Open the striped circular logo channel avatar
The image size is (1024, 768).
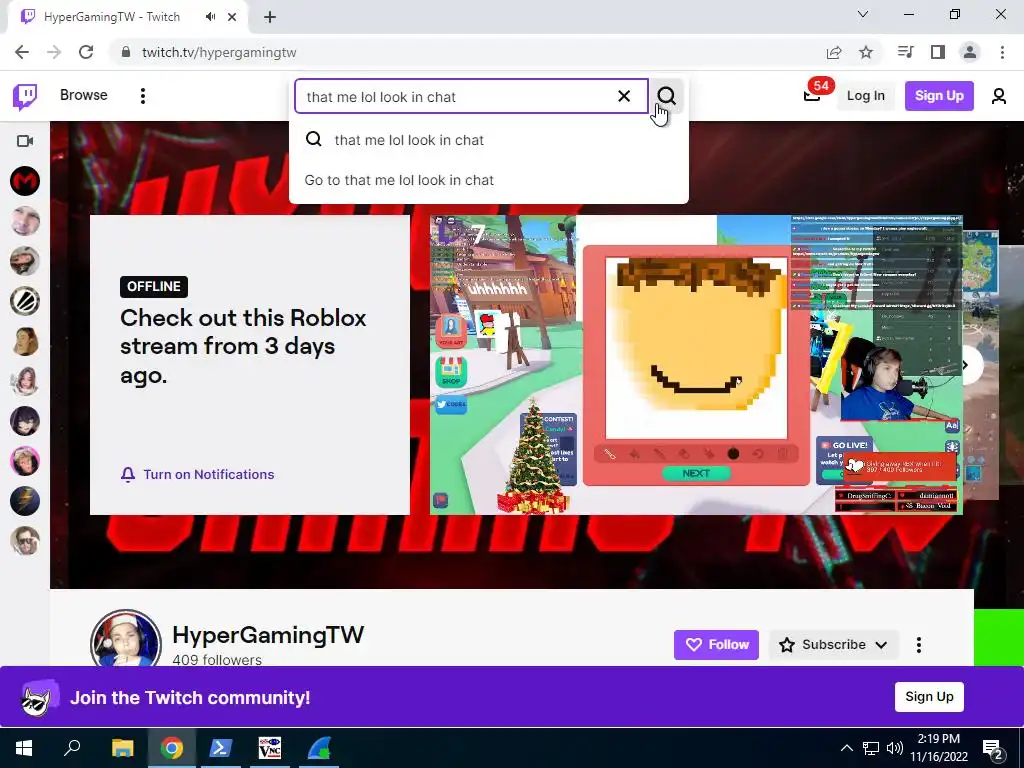tap(25, 301)
